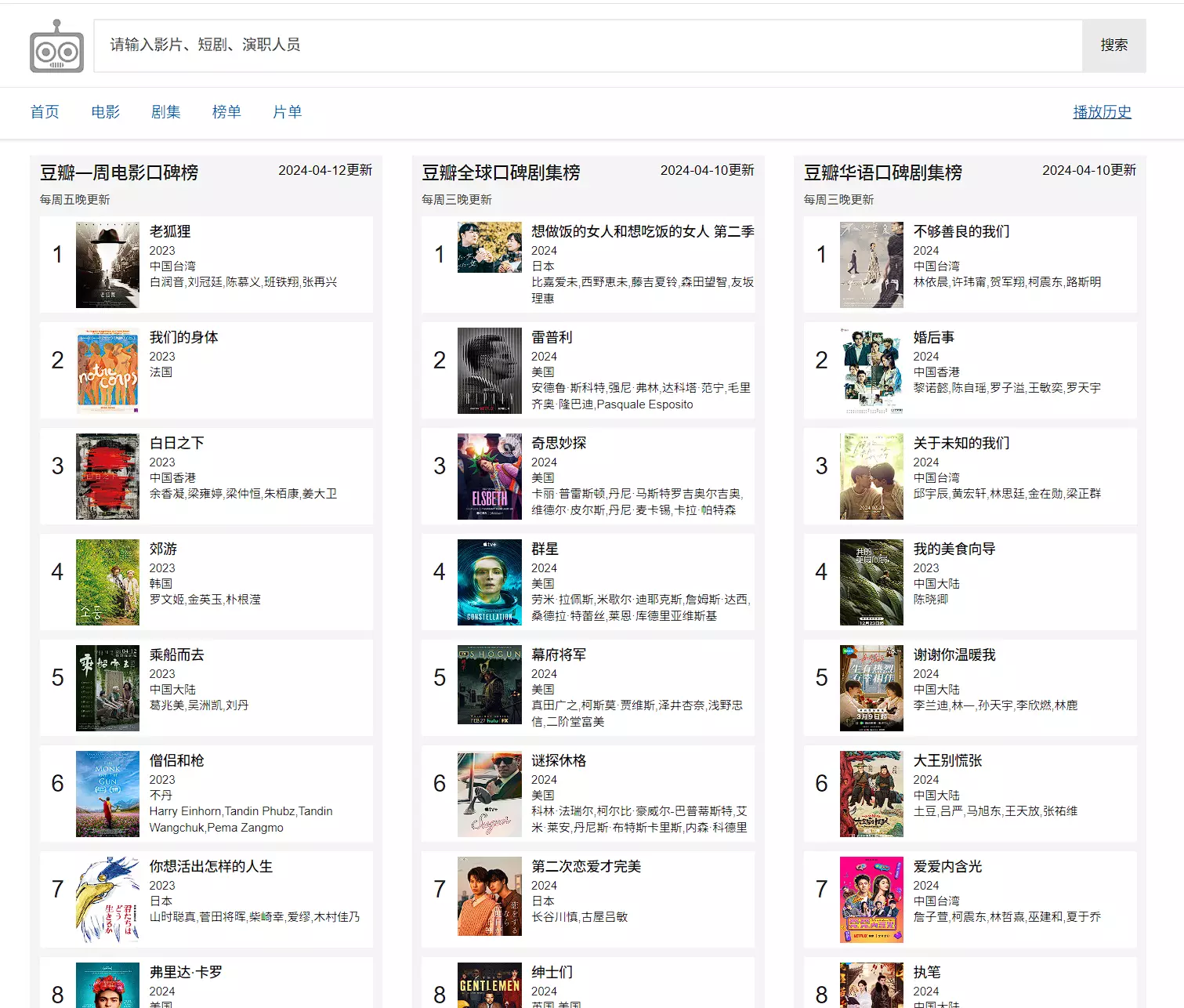Open the 电影 menu item

pos(106,112)
